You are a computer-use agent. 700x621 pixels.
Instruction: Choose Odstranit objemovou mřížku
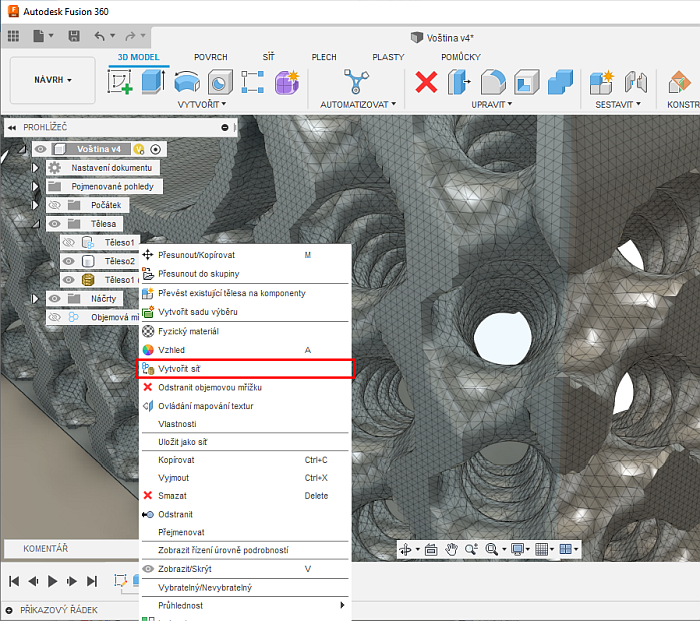245,388
